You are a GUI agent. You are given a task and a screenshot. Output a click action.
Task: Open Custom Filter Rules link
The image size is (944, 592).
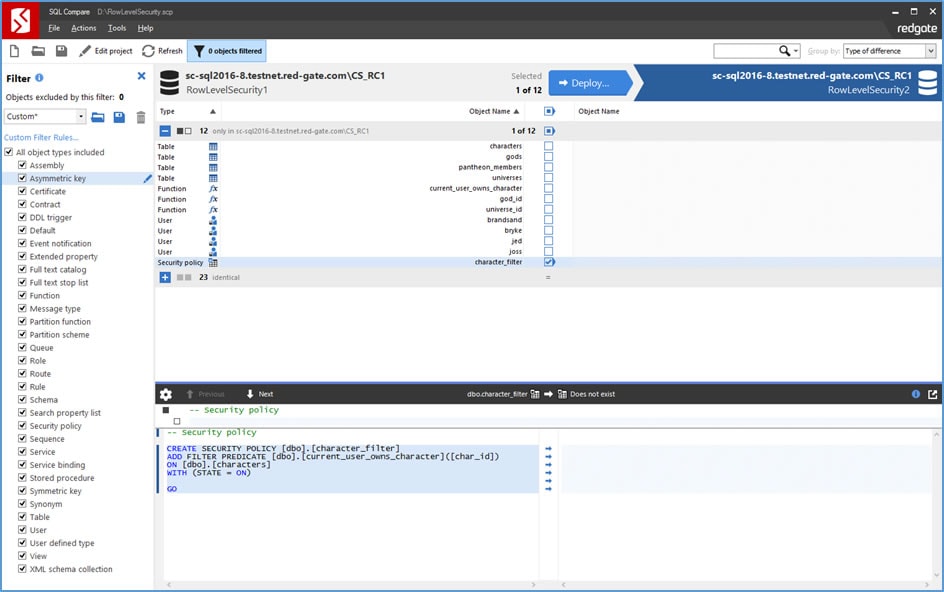41,137
